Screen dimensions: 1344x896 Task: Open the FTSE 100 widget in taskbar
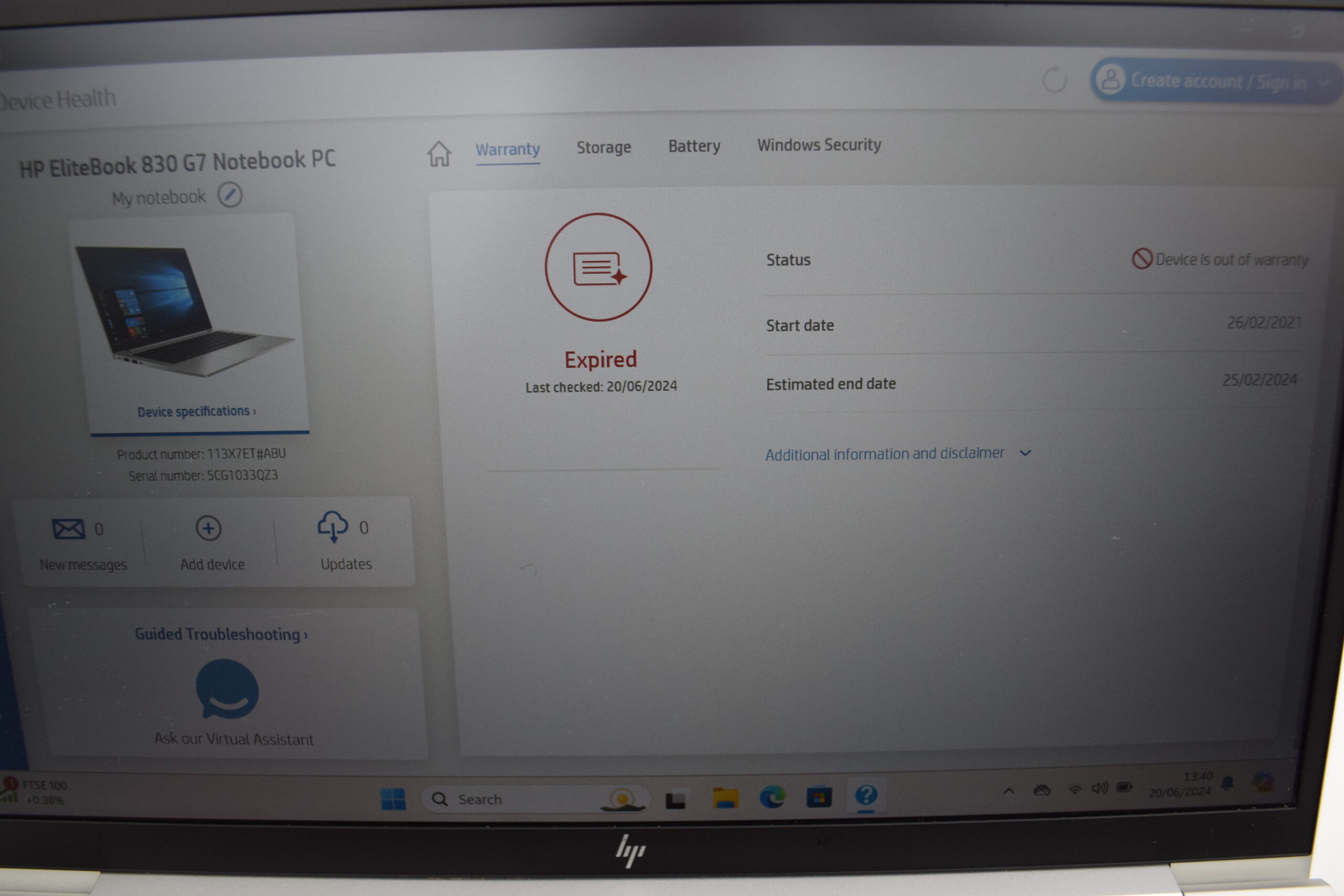click(34, 792)
